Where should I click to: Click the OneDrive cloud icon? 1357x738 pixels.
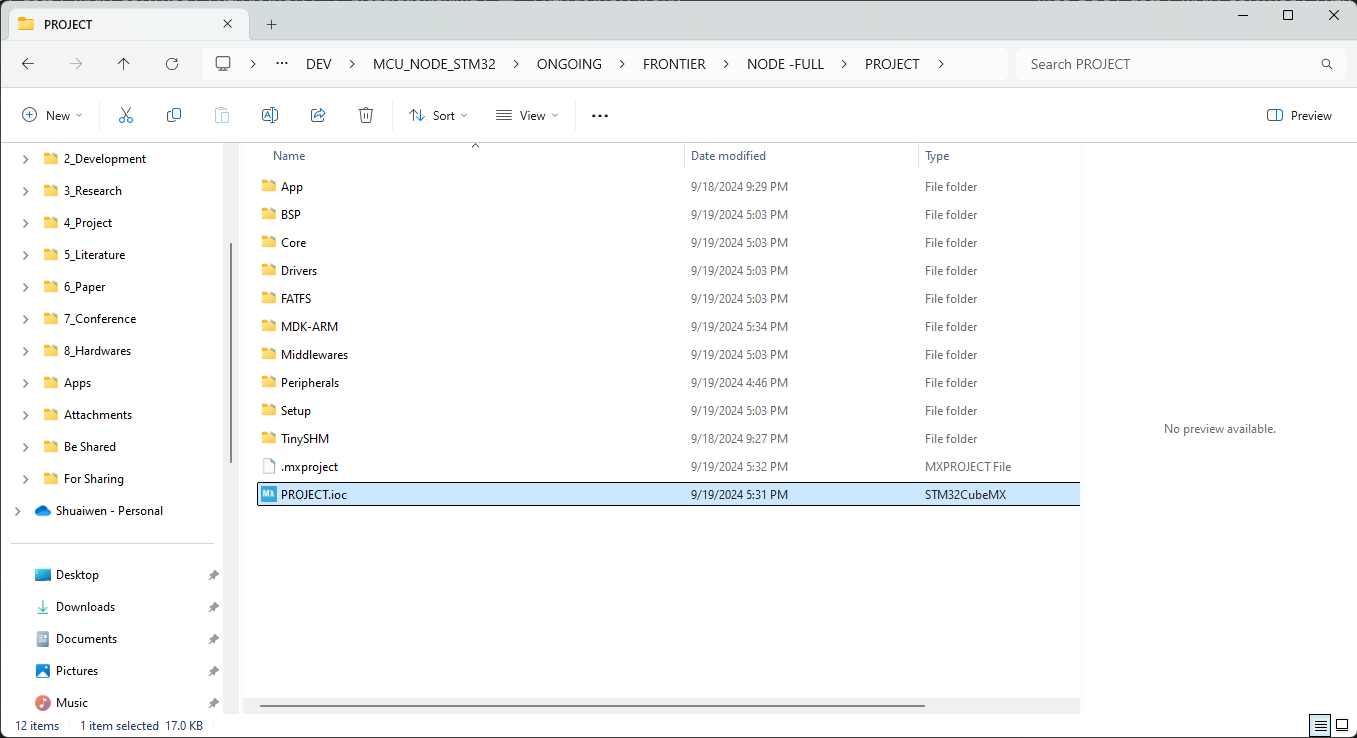click(43, 511)
